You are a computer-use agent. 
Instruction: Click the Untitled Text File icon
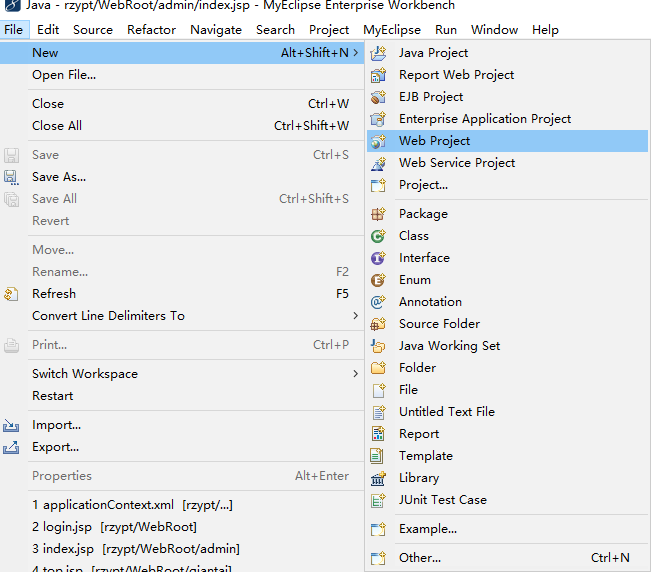point(378,412)
